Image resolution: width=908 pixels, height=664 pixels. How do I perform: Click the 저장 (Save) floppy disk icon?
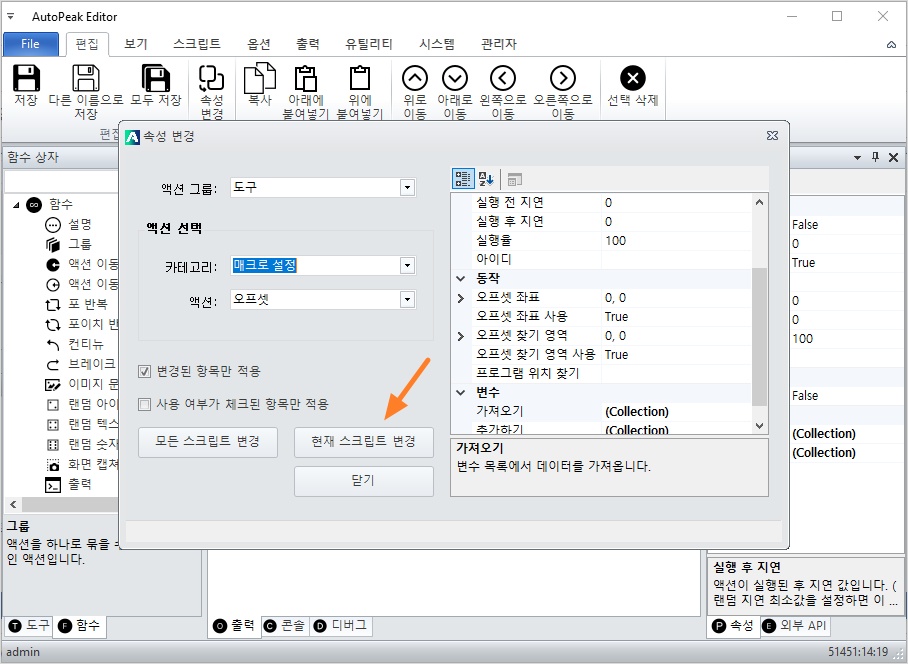26,78
